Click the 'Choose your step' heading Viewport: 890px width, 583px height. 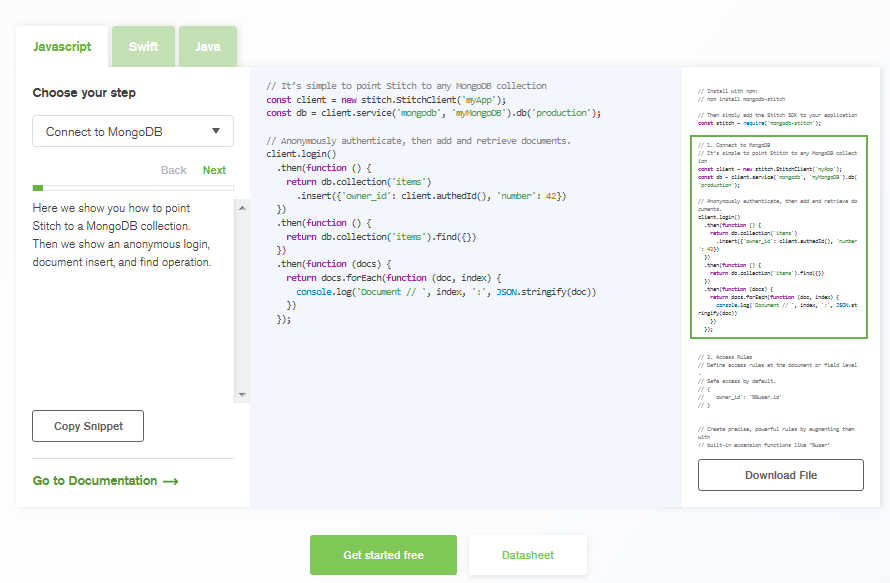[84, 93]
